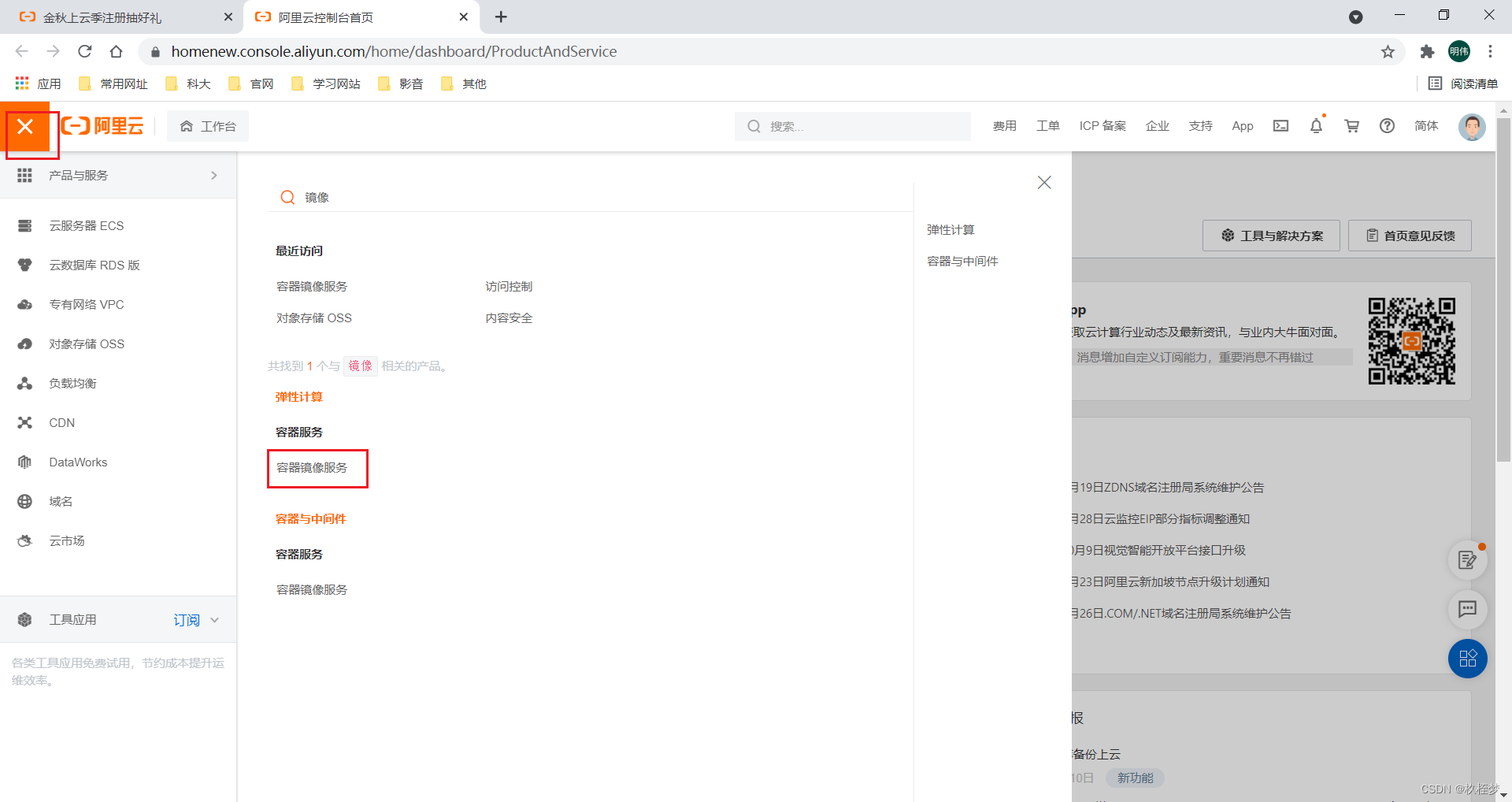Open the 支持 menu

[1200, 126]
